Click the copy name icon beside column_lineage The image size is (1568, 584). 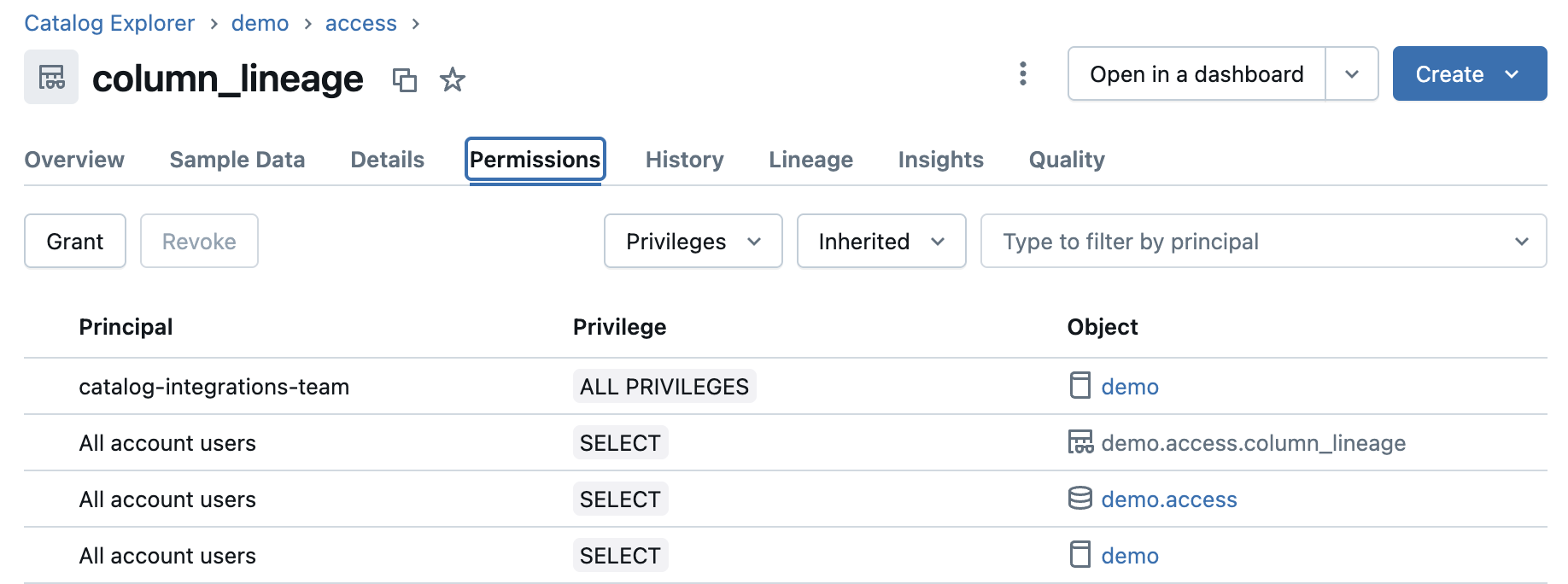click(404, 80)
